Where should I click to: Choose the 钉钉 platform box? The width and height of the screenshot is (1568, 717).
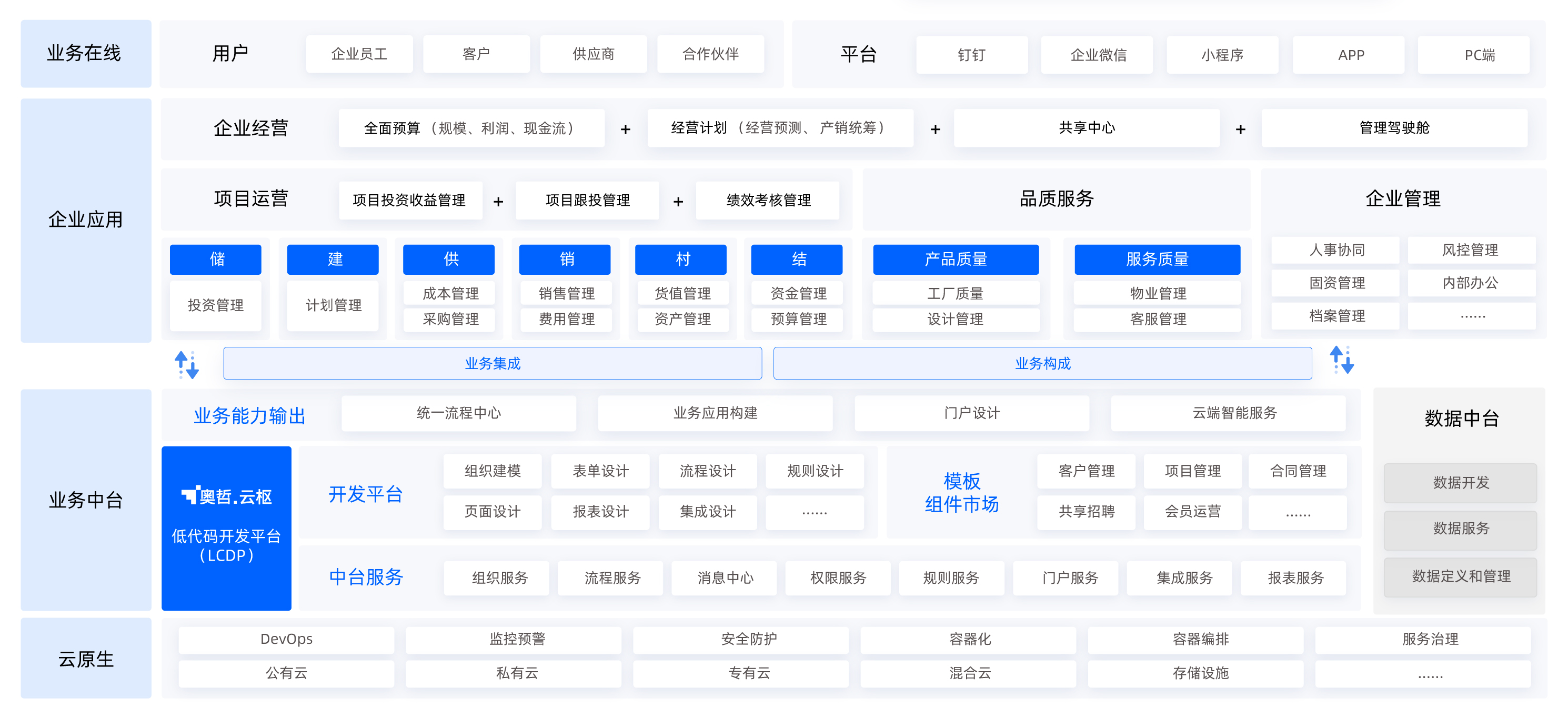click(972, 55)
